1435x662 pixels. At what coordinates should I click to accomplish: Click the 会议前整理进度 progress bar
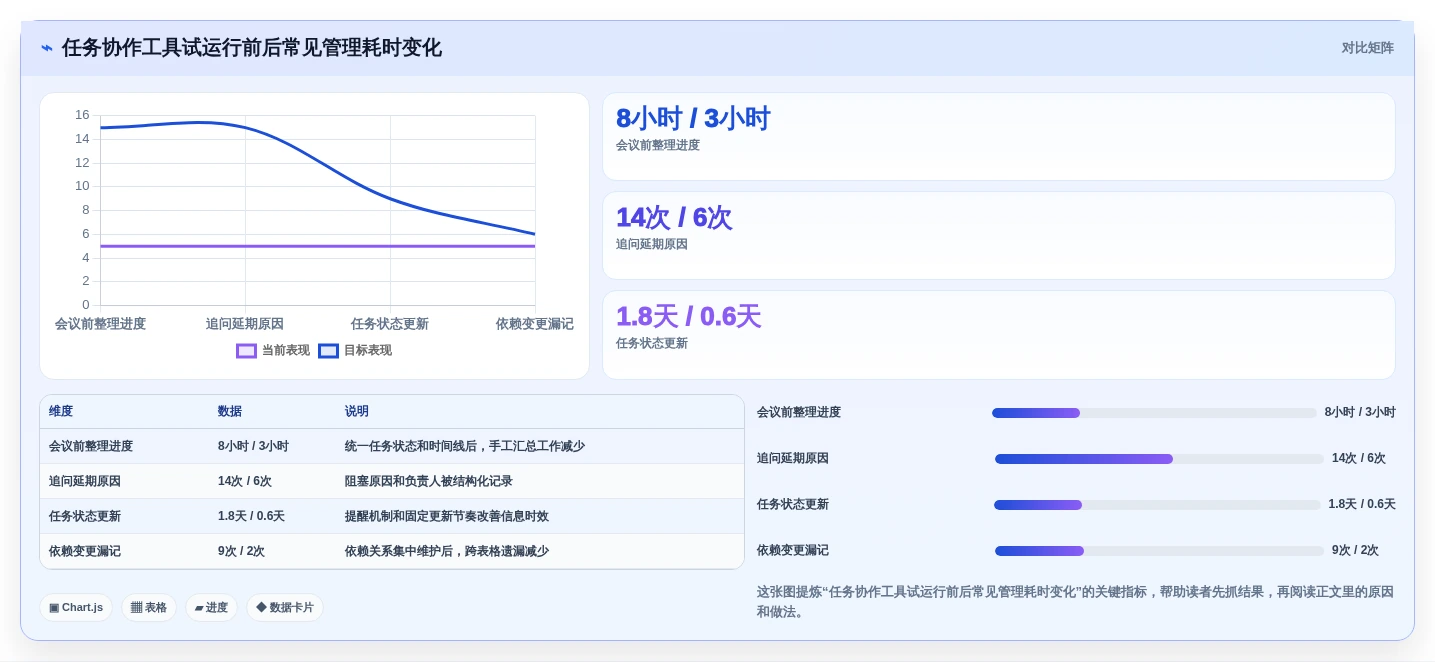pyautogui.click(x=1154, y=413)
